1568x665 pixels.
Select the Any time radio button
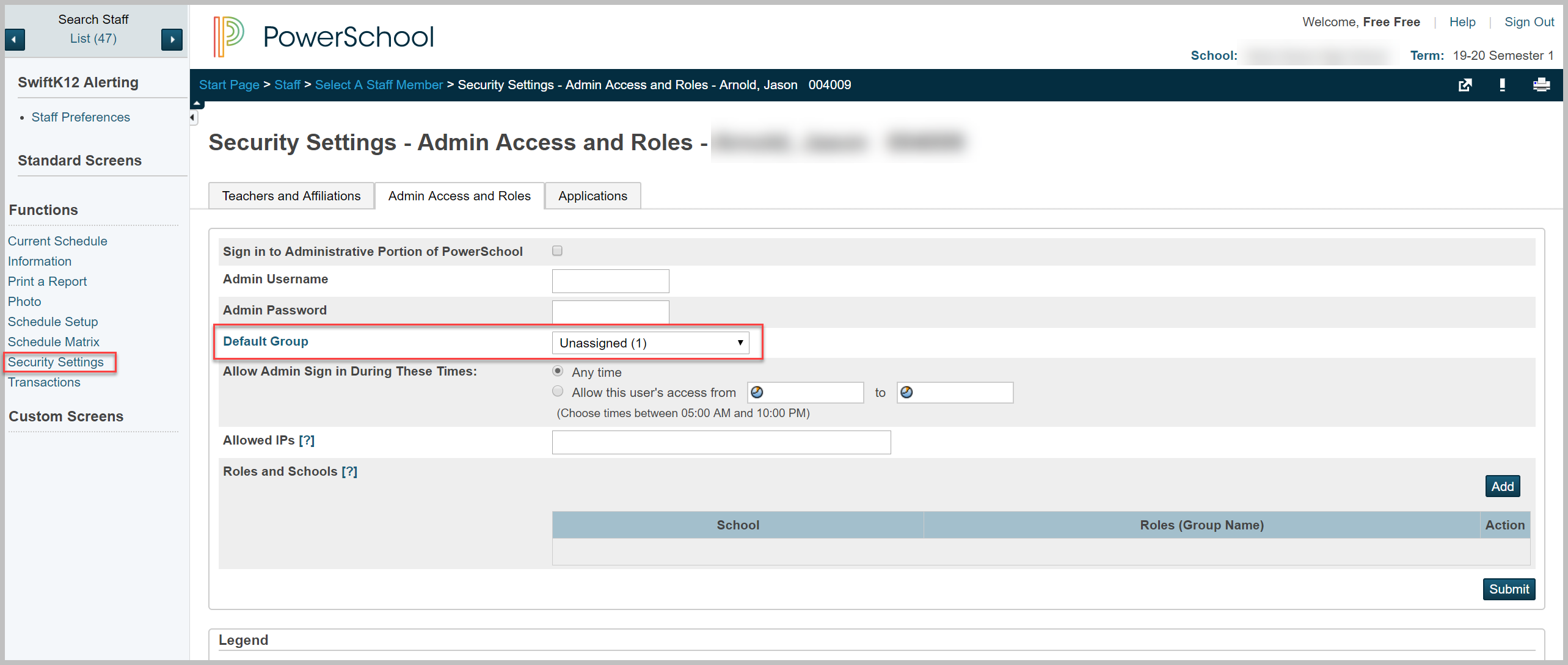click(x=557, y=370)
